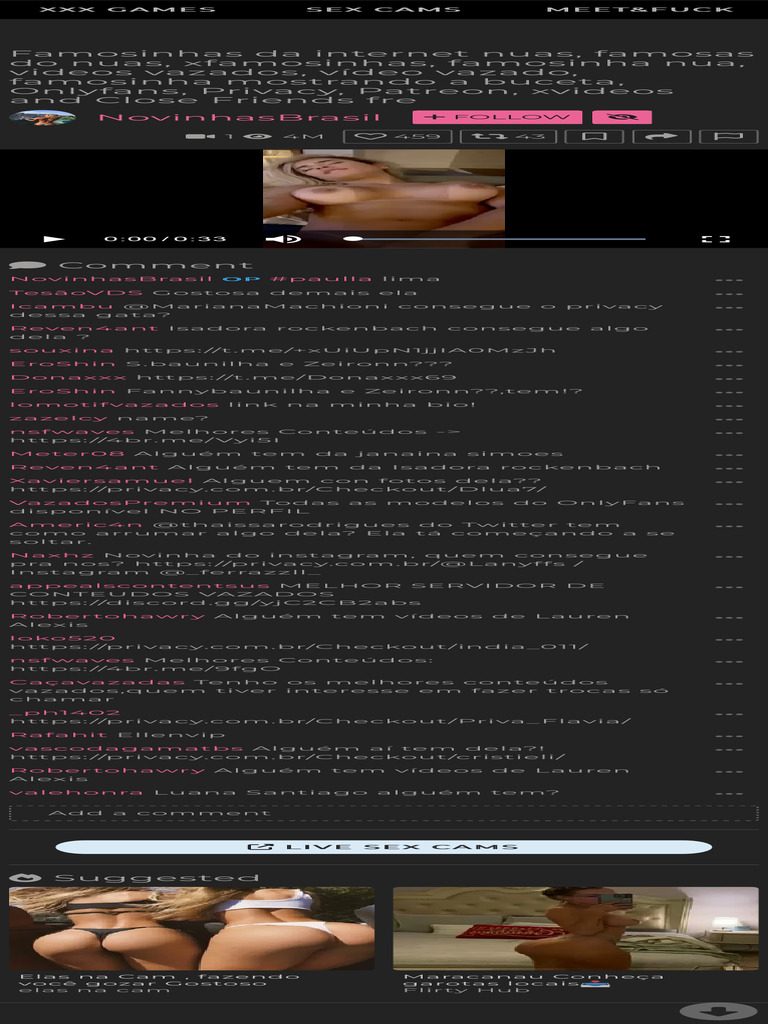Open options menu for zazelcy comment
768x1024 pixels.
[729, 419]
